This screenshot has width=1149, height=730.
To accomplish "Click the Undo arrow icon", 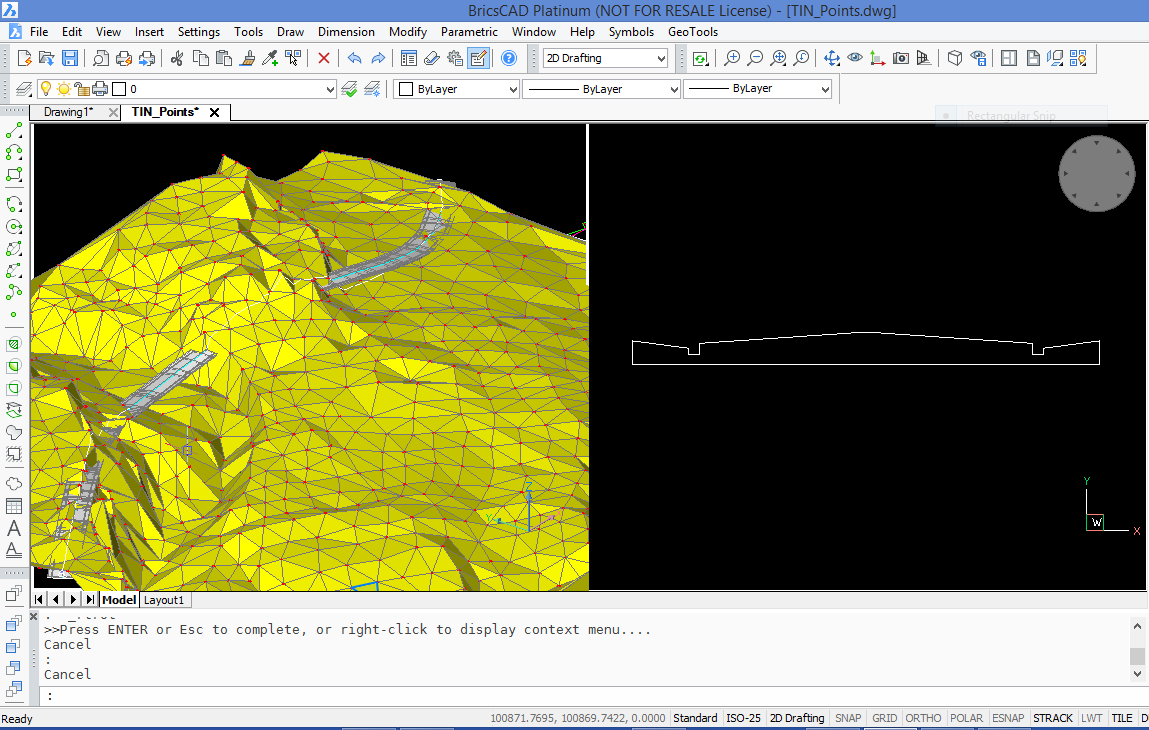I will [x=354, y=58].
